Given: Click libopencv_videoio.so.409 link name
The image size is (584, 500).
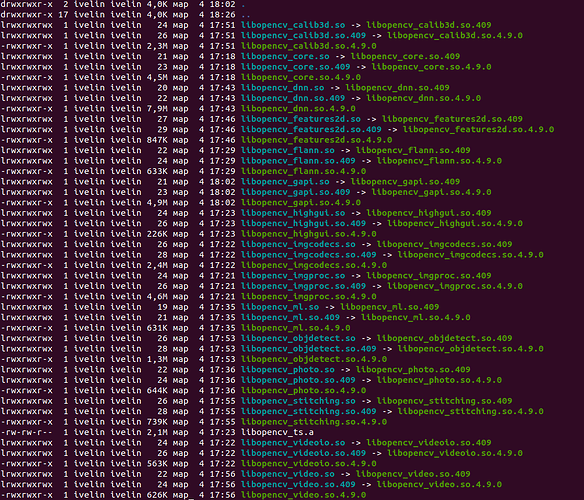Looking at the screenshot, I should [x=304, y=453].
